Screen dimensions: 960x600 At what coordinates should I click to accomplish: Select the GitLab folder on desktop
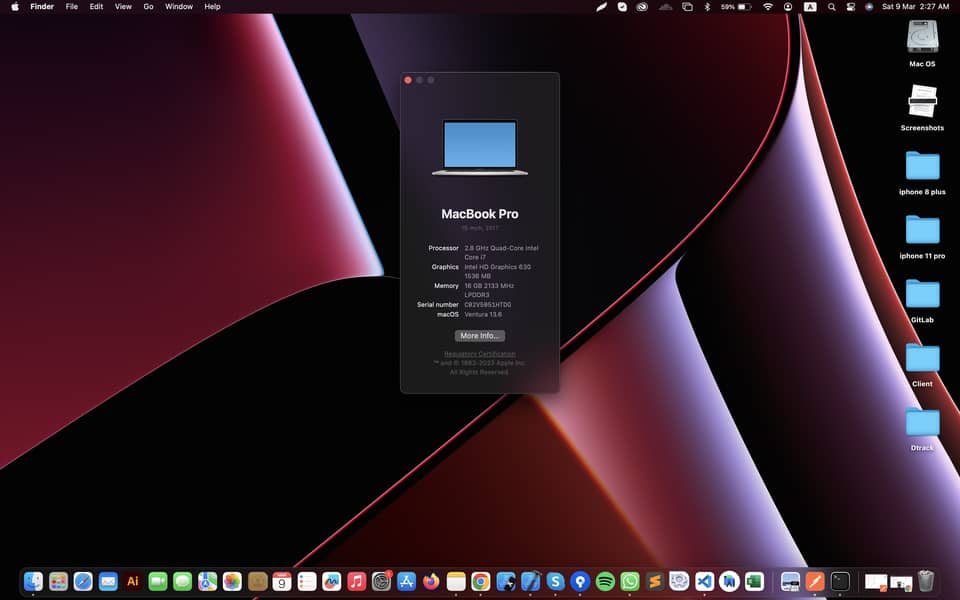click(922, 294)
